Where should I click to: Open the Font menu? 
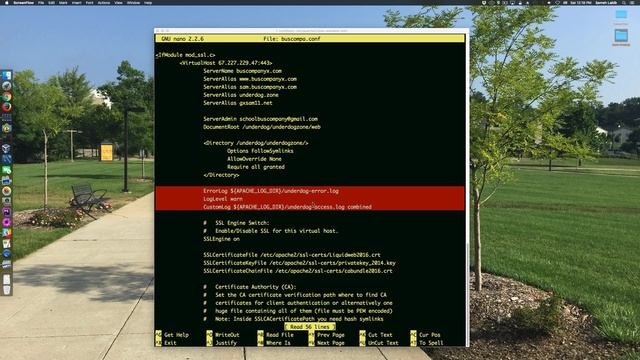point(89,2)
